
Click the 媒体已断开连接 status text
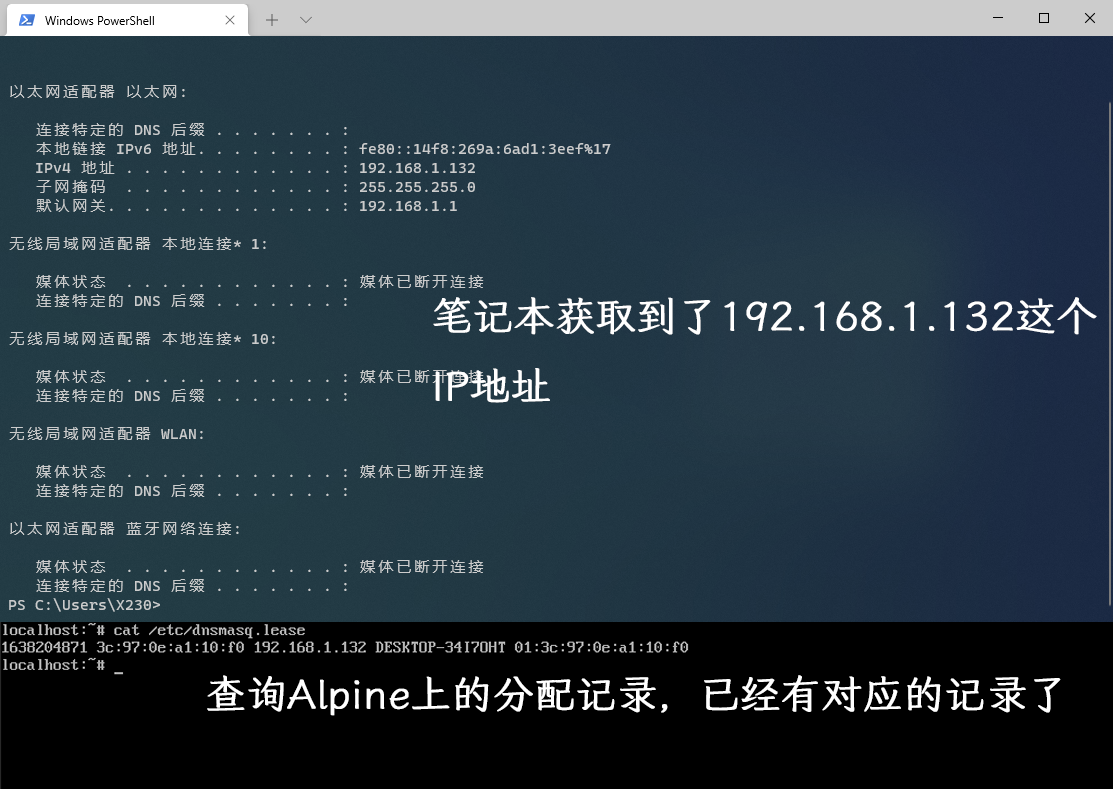click(x=420, y=471)
